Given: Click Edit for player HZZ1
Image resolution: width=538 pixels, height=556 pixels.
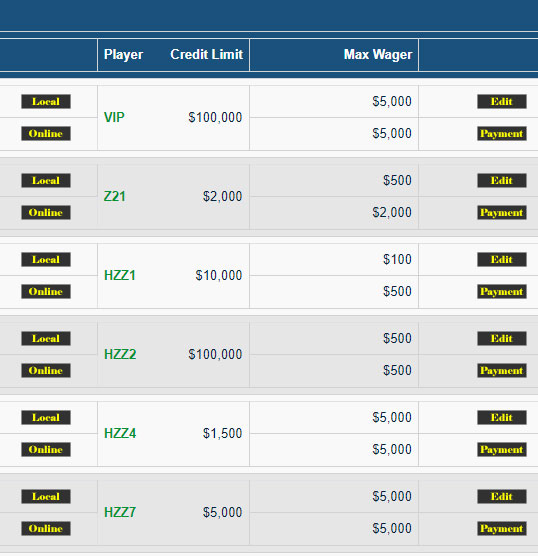Looking at the screenshot, I should [501, 260].
